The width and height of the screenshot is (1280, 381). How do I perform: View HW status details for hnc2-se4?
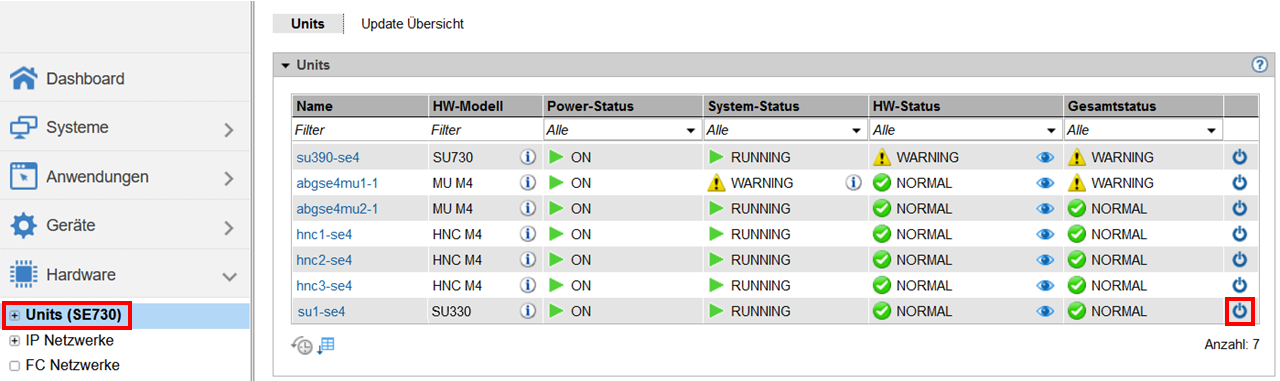(1046, 260)
